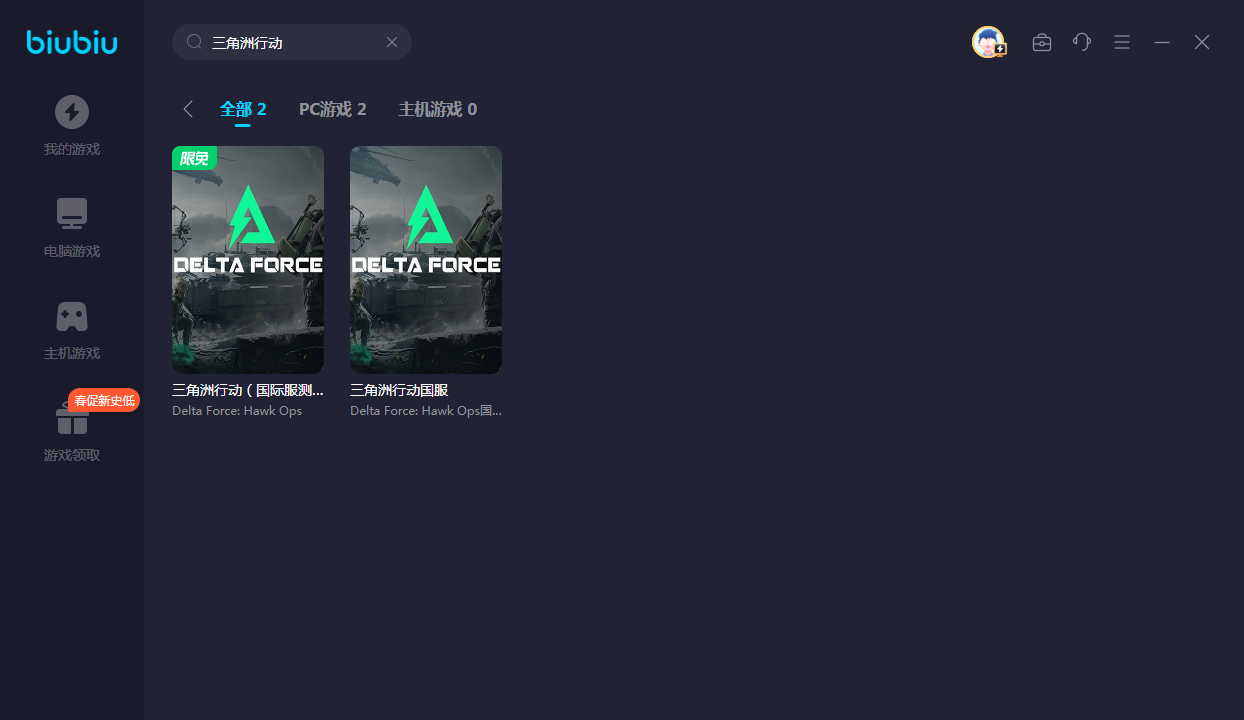Click the user avatar icon
This screenshot has width=1244, height=720.
988,42
